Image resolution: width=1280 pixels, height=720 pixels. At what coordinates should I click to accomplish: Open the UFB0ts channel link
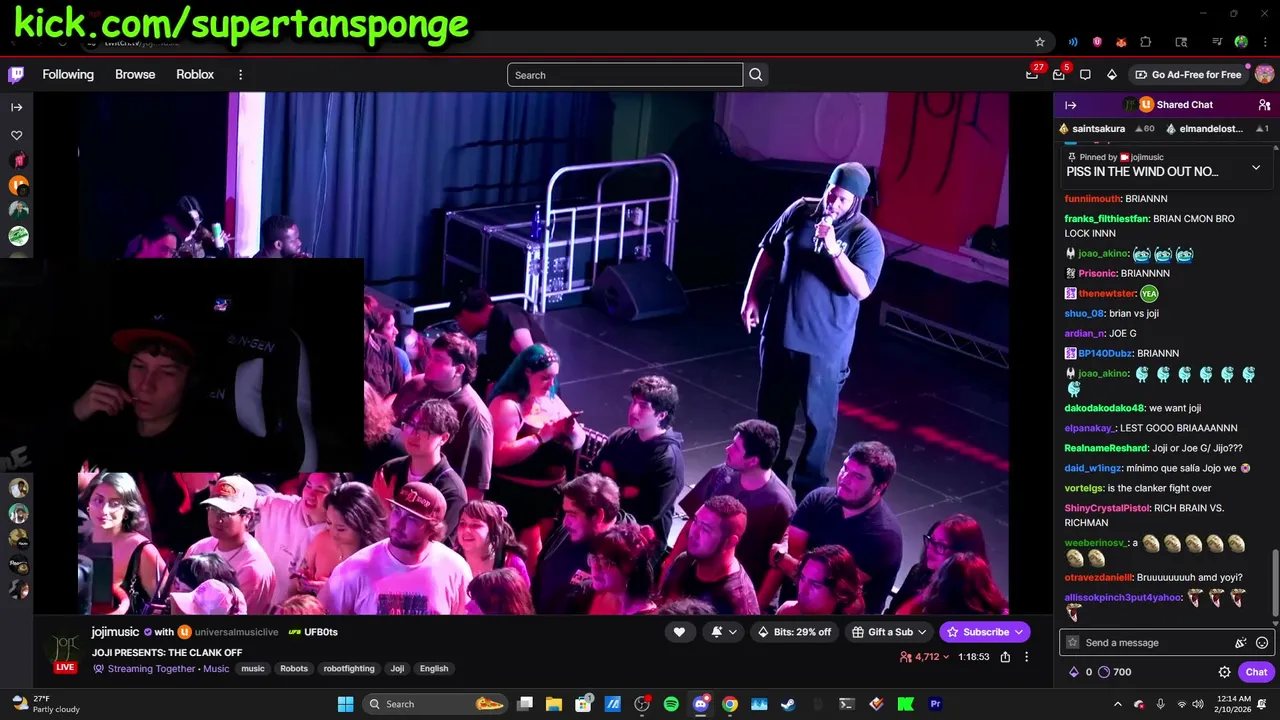click(321, 632)
